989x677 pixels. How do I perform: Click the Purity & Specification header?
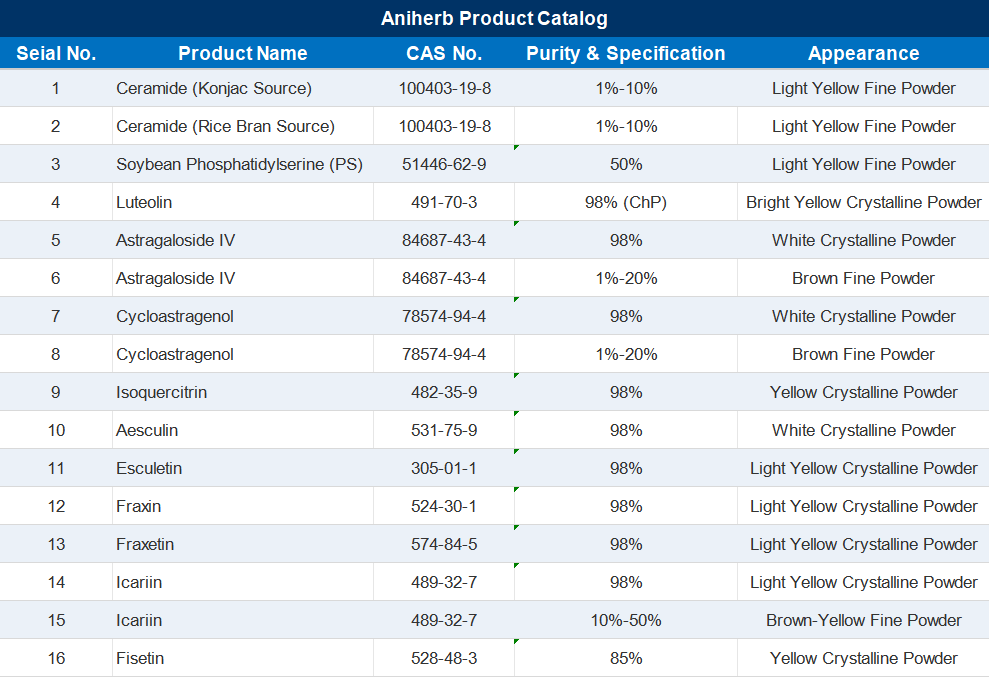tap(626, 54)
